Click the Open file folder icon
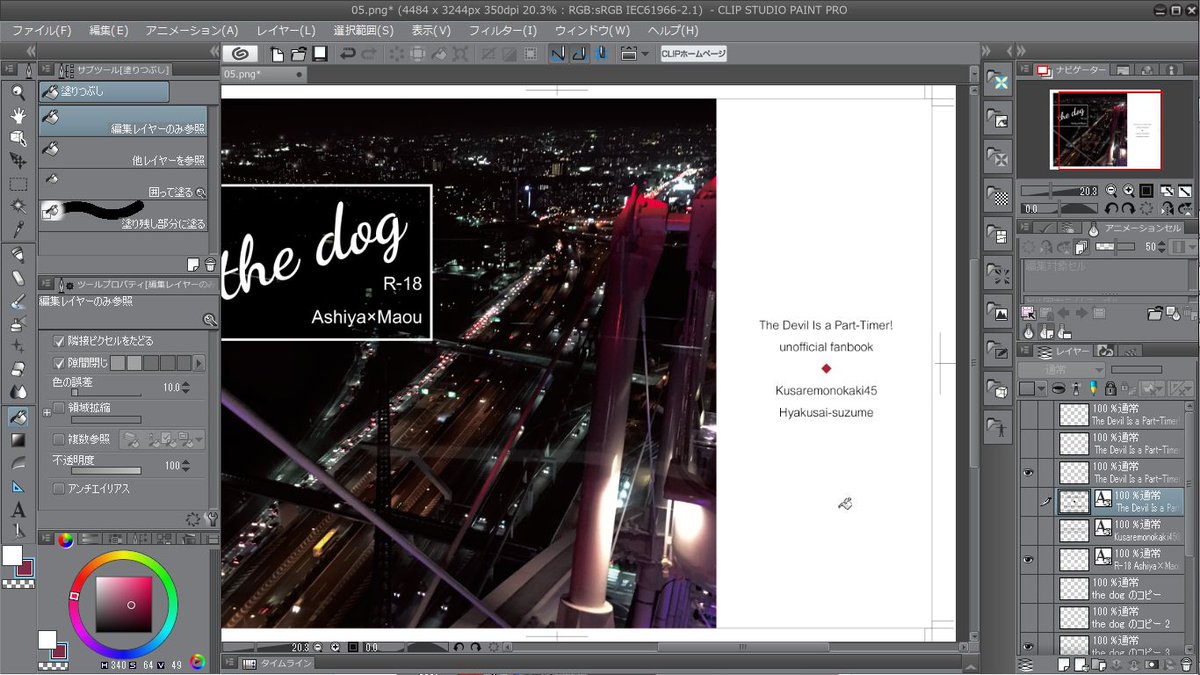The height and width of the screenshot is (675, 1200). 298,53
